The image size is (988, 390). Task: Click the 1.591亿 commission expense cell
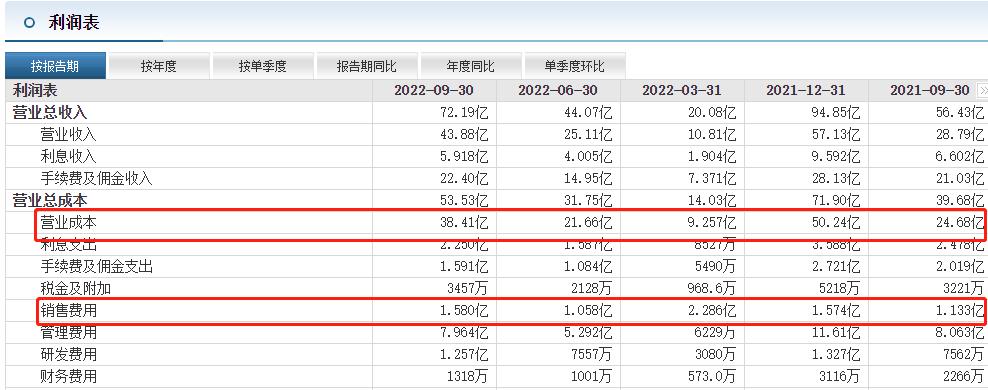(463, 267)
